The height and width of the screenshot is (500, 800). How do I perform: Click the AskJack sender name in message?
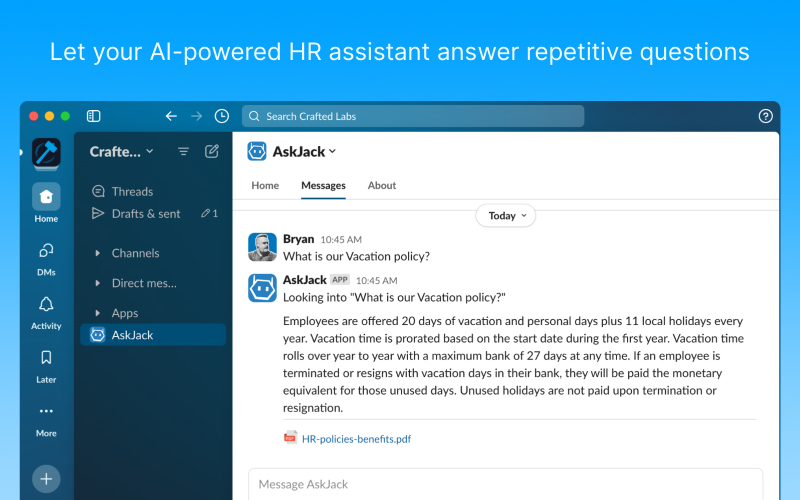click(x=305, y=280)
